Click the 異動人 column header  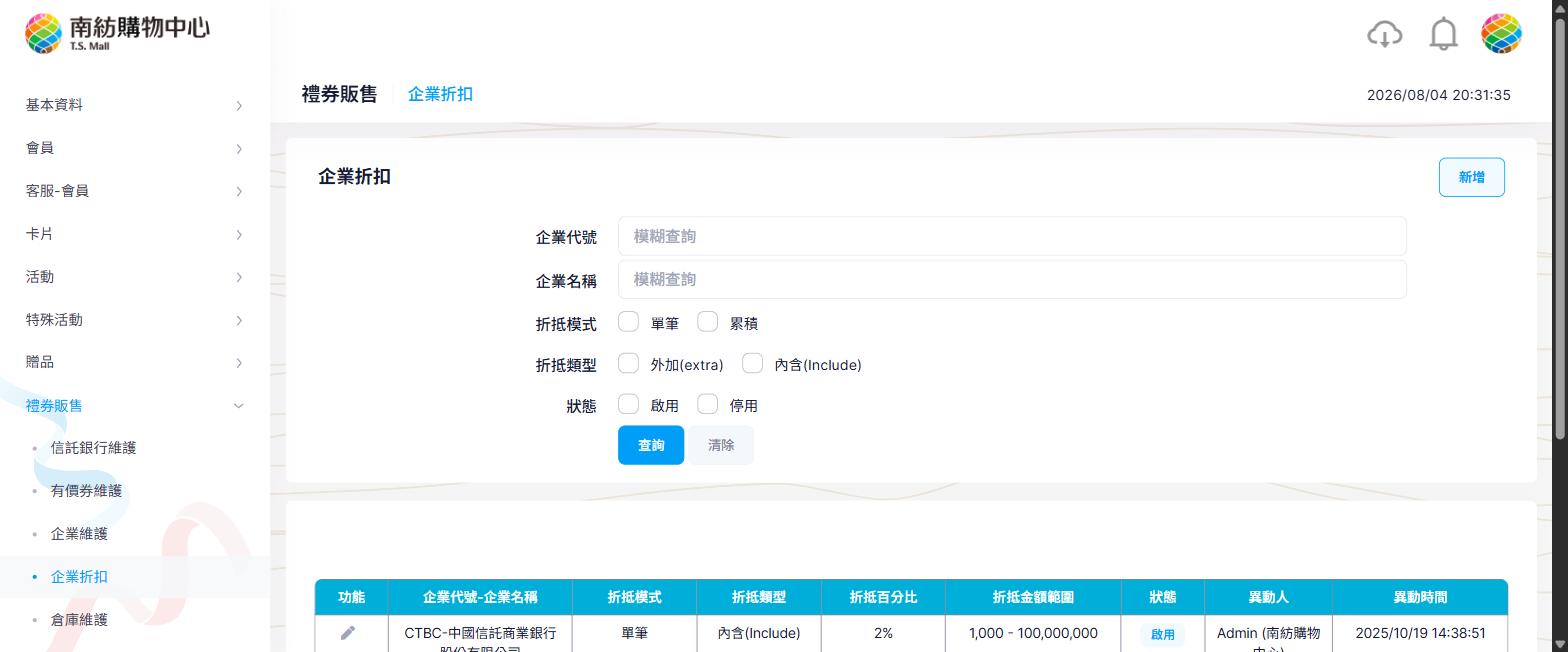coord(1268,597)
